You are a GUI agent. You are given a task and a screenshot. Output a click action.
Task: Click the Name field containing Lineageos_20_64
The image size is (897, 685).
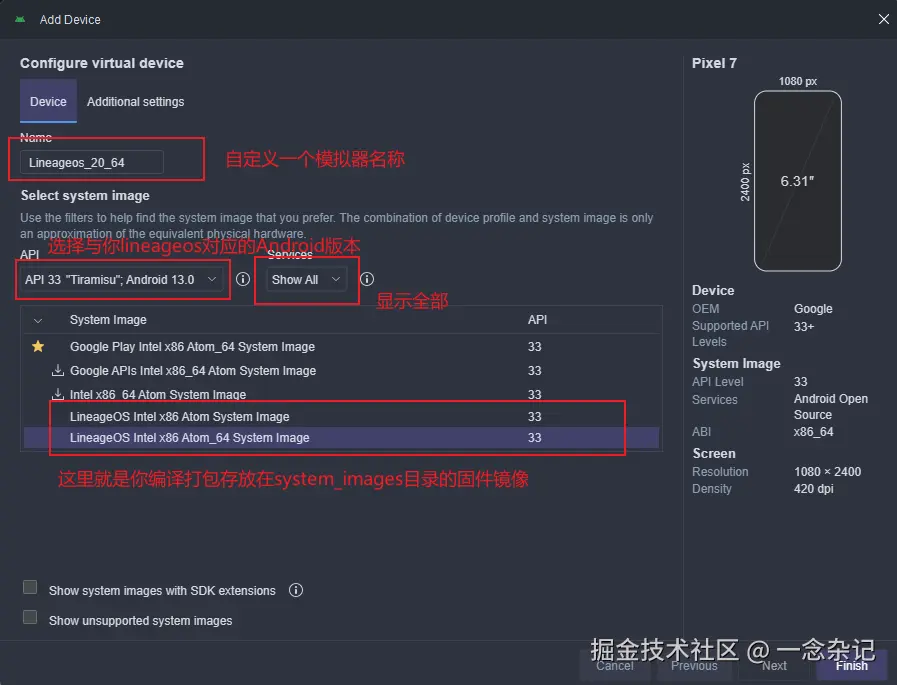(92, 163)
